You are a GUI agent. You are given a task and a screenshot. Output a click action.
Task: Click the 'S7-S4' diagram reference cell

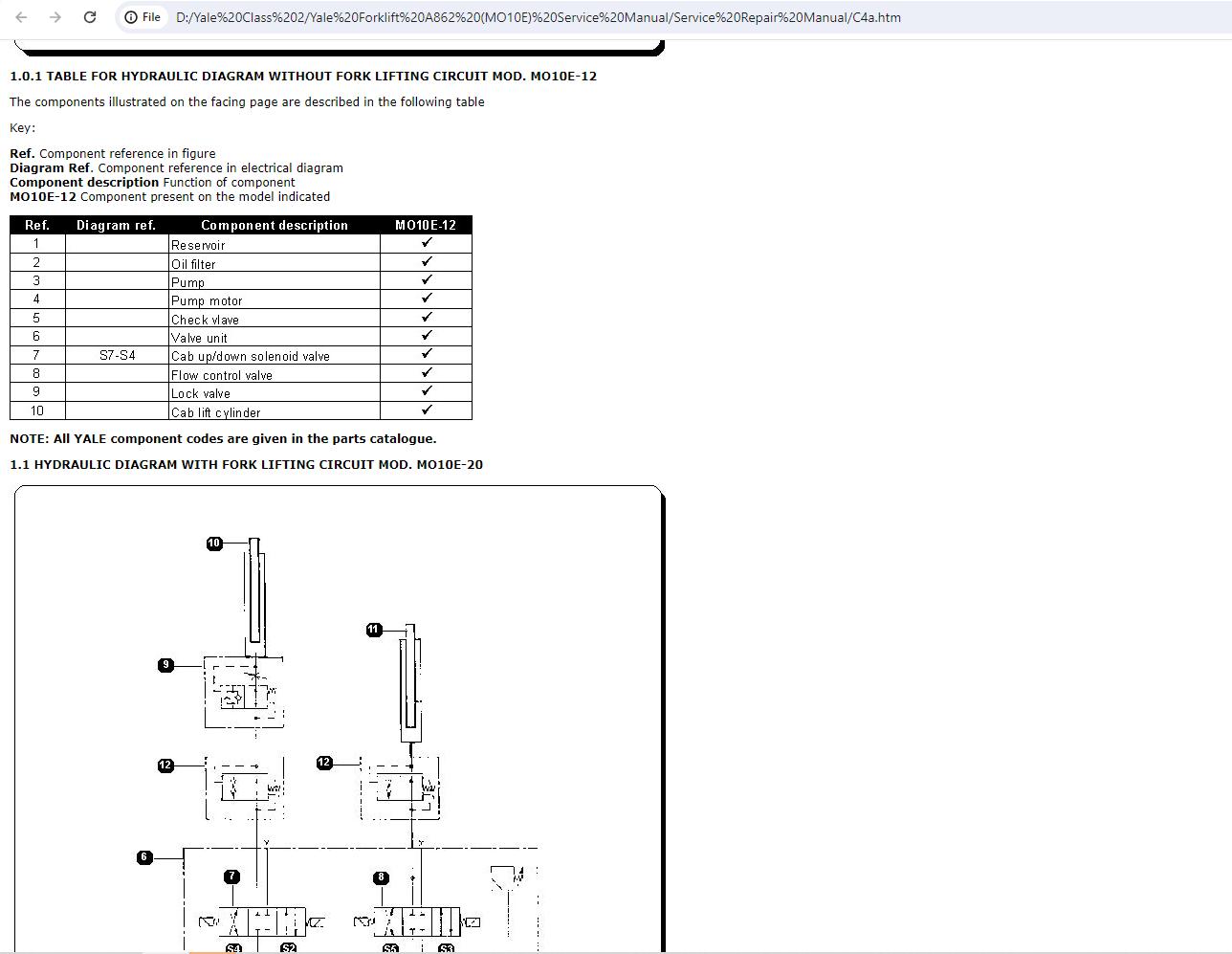point(117,355)
